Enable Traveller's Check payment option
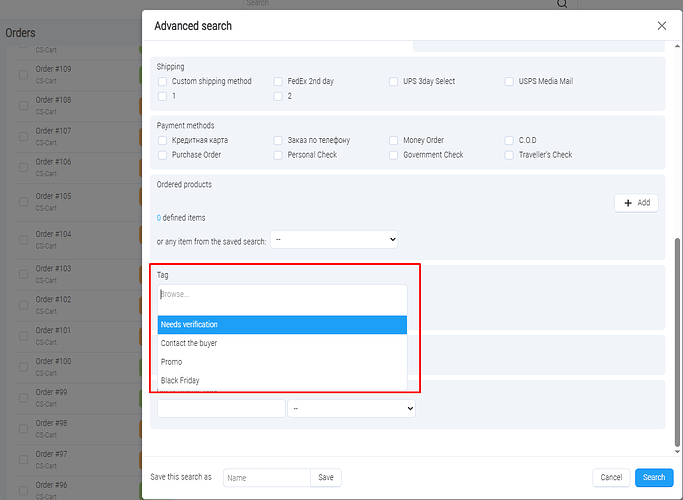The width and height of the screenshot is (683, 500). point(510,155)
